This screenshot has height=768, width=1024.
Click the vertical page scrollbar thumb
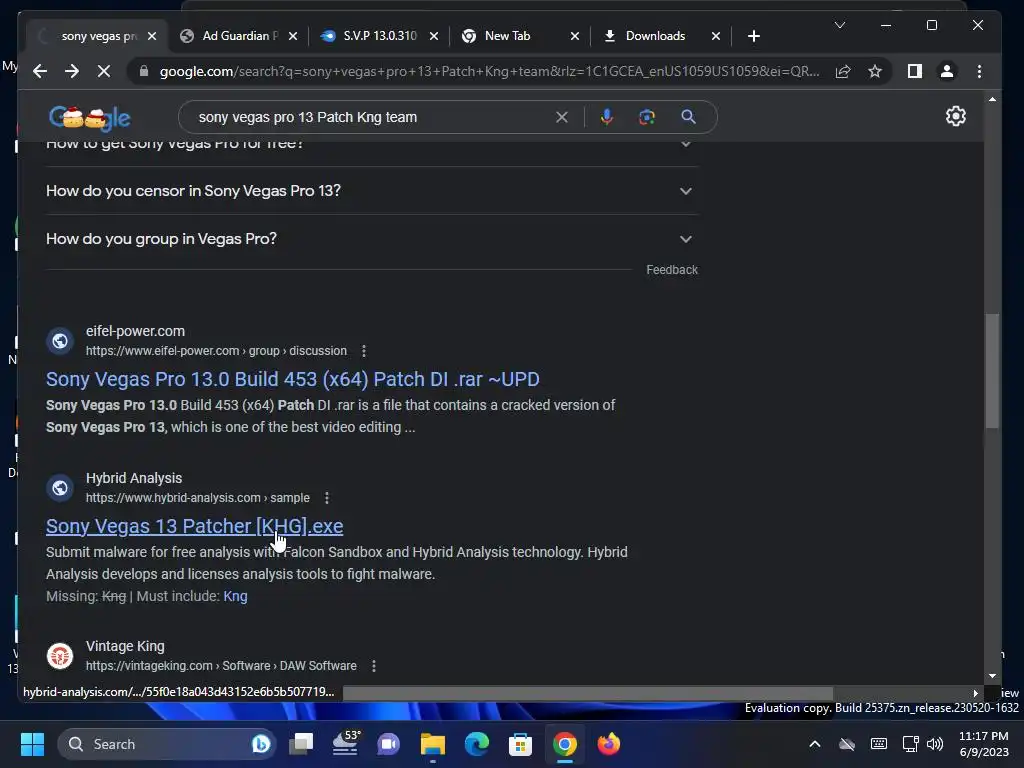[992, 371]
